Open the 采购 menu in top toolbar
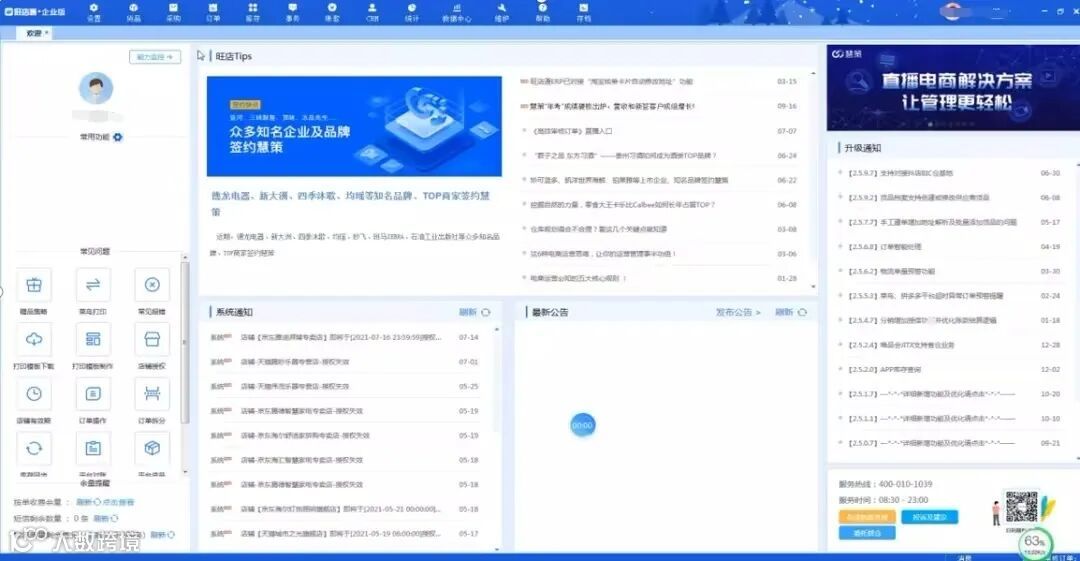Screen dimensions: 1080x561 coord(173,12)
